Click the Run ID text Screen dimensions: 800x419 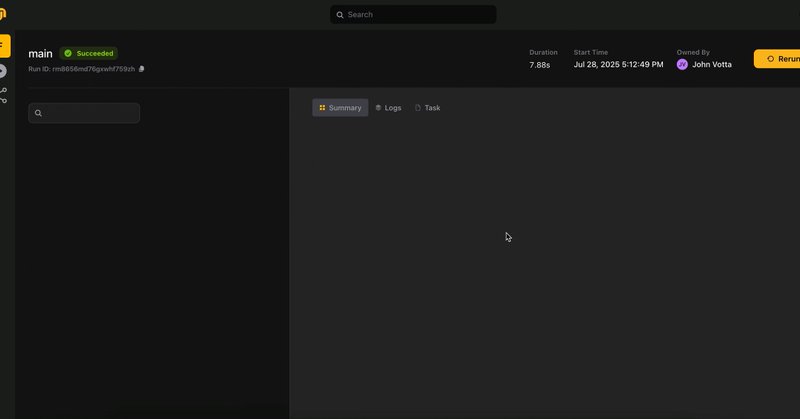point(82,69)
